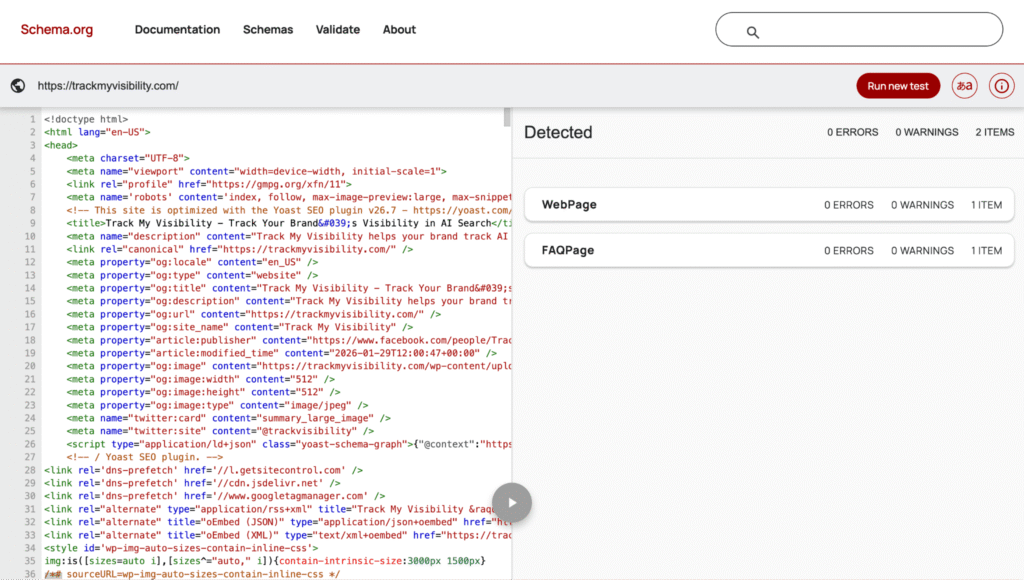1024x580 pixels.
Task: Click the FAQPage row 1 ITEM count
Action: click(x=986, y=250)
